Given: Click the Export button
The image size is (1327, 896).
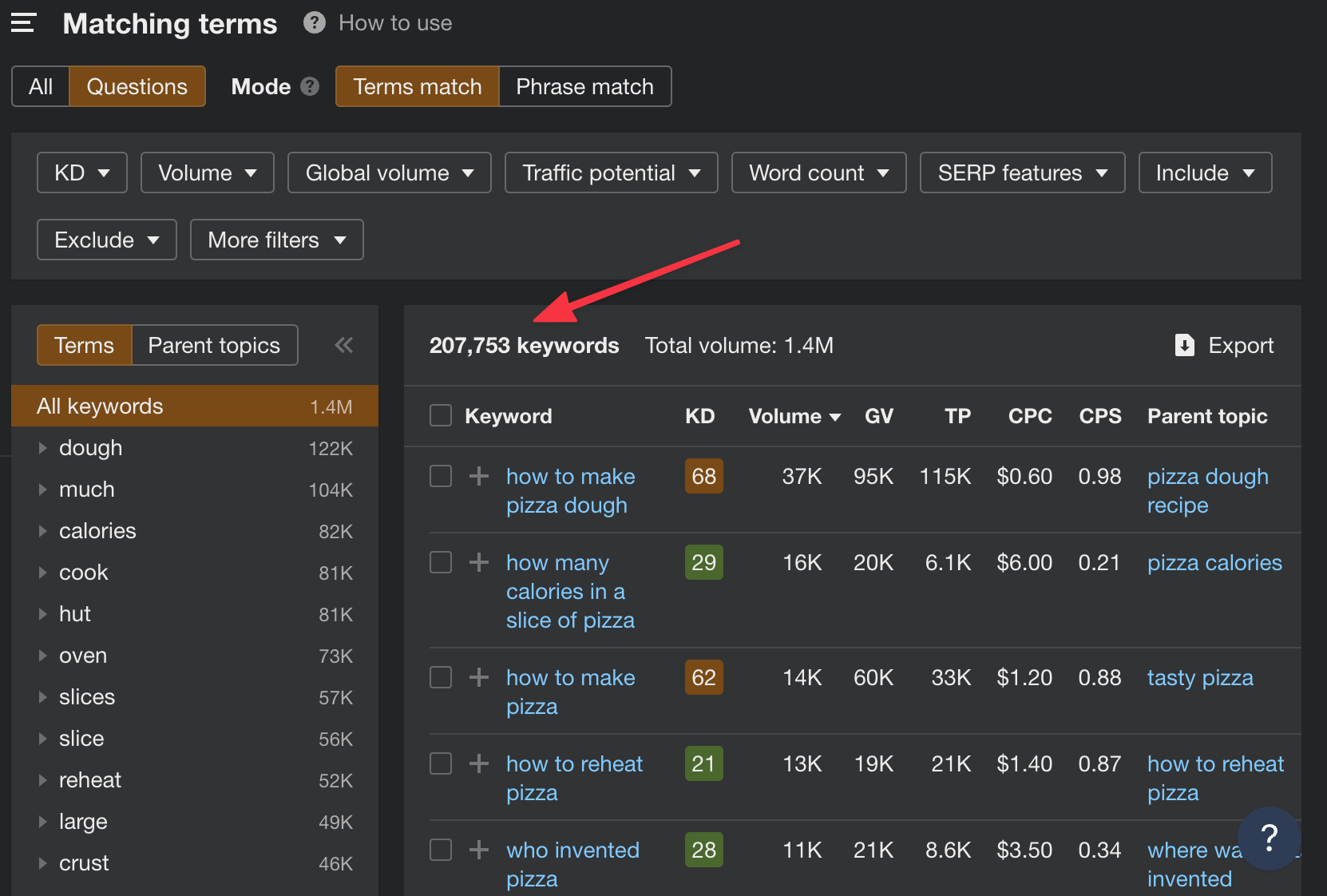Looking at the screenshot, I should tap(1225, 345).
